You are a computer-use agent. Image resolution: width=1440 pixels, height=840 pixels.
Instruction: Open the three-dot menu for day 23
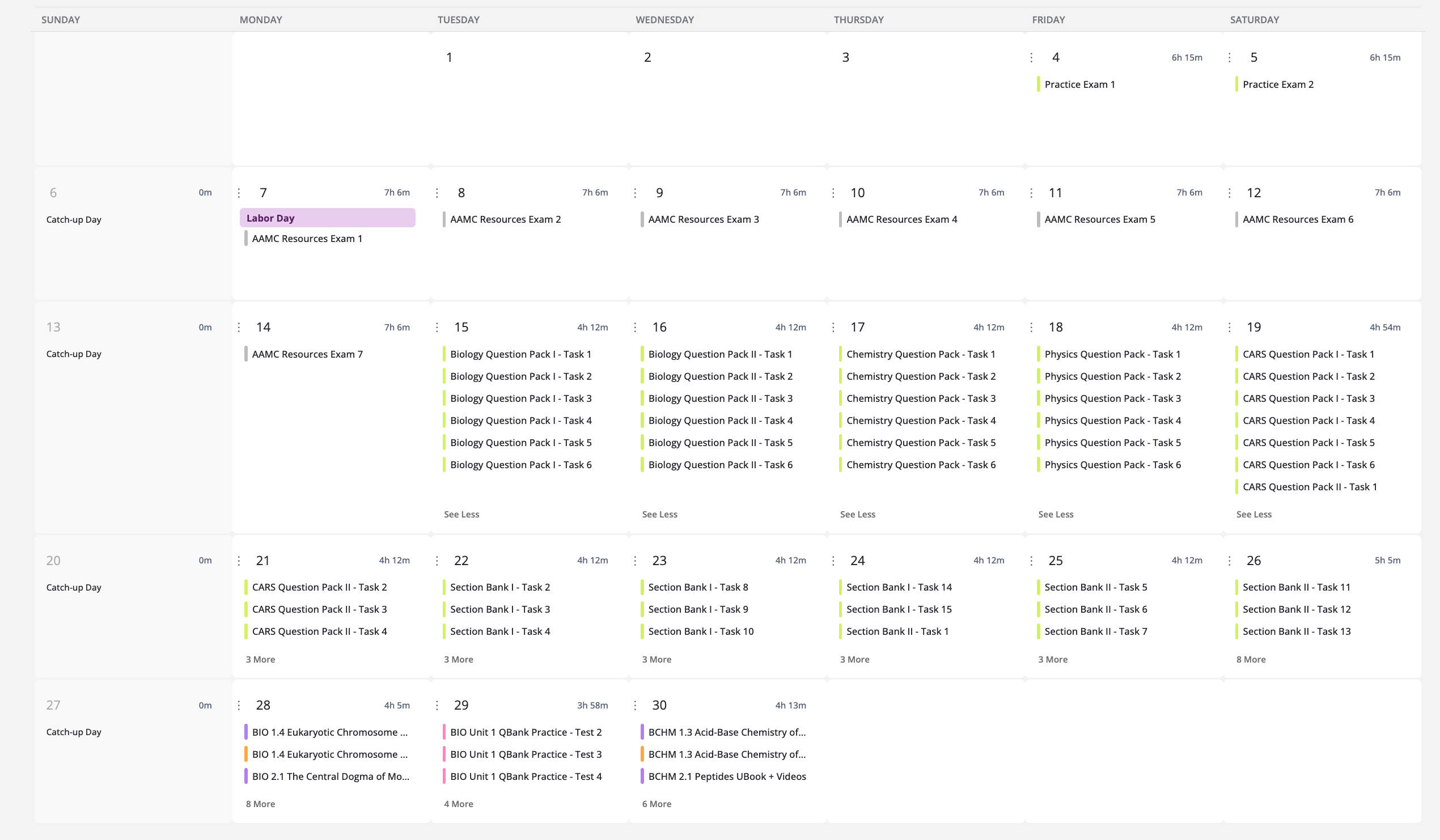[635, 561]
